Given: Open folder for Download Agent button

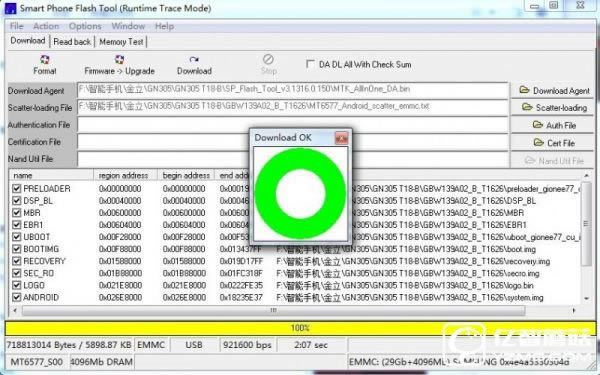Looking at the screenshot, I should 554,91.
